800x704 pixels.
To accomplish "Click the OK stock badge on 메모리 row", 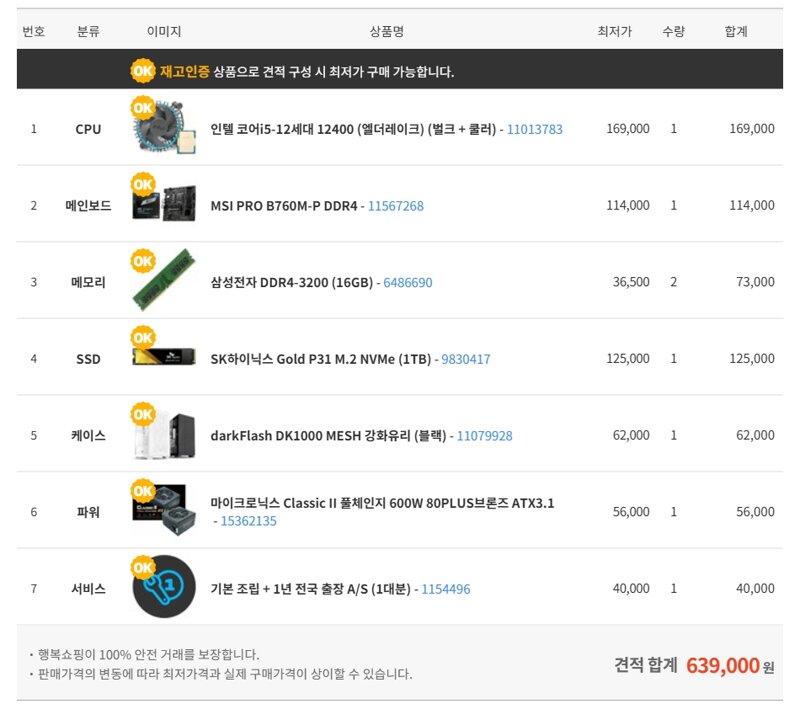I will (143, 261).
